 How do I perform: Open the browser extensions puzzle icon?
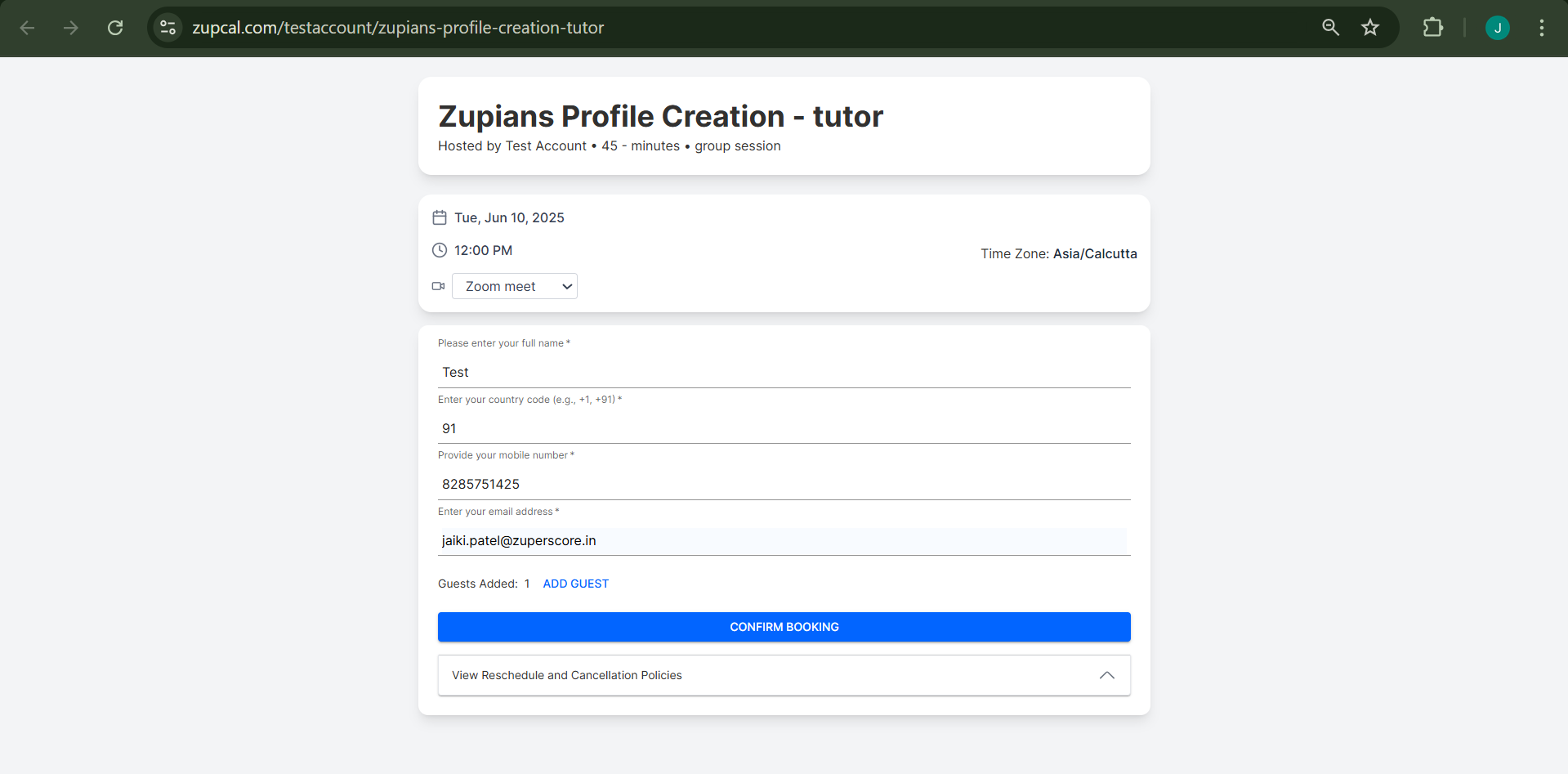click(x=1432, y=28)
